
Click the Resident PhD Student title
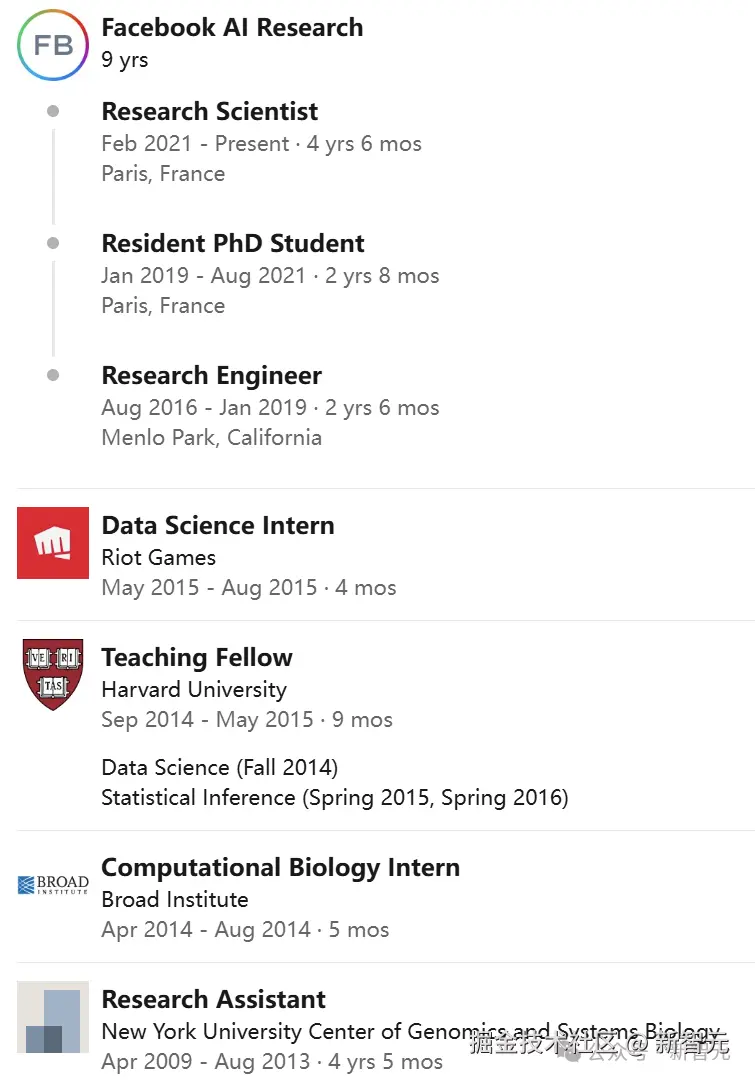pos(233,243)
